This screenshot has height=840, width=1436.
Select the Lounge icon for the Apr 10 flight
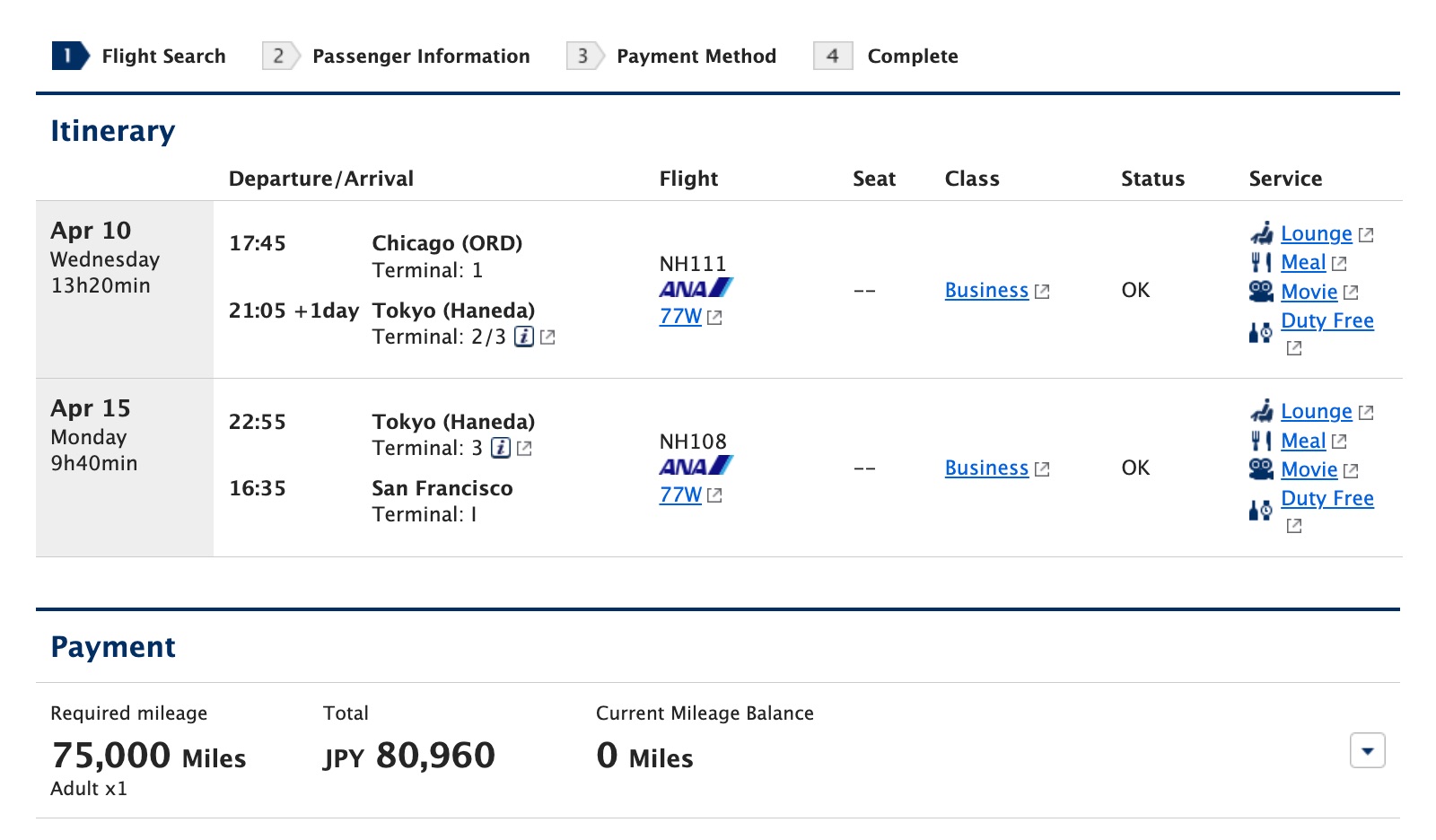pyautogui.click(x=1263, y=233)
